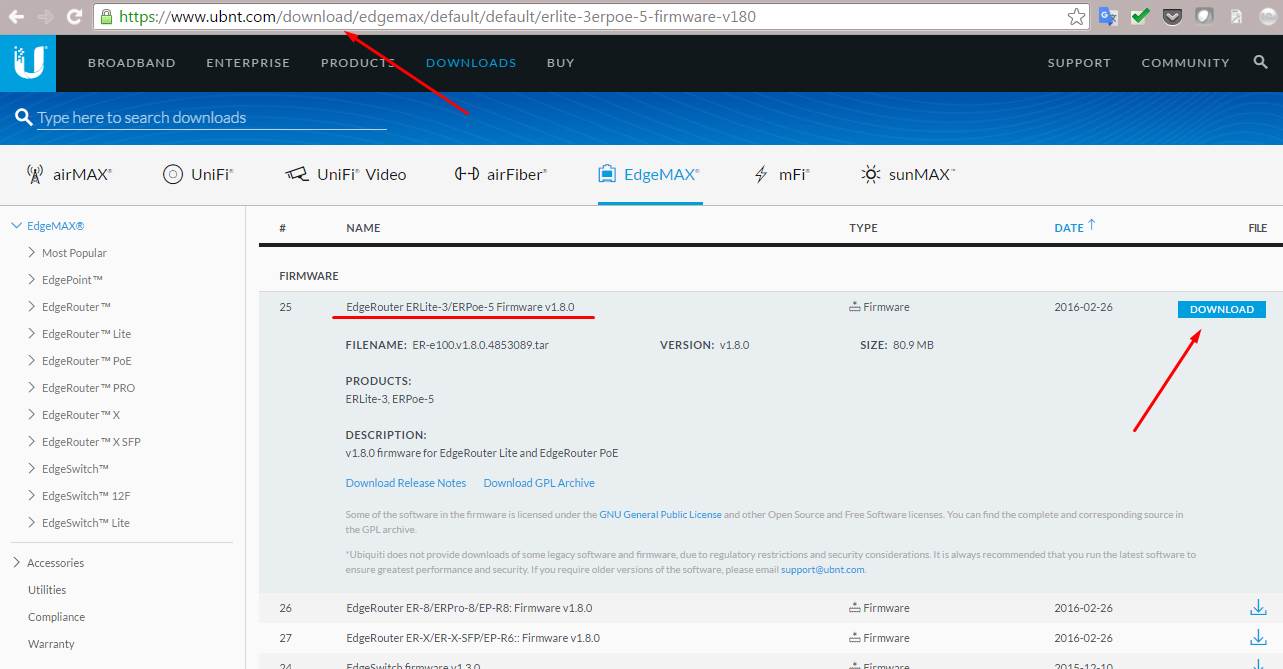Open the Downloads menu in top navigation
1283x669 pixels.
[x=471, y=62]
